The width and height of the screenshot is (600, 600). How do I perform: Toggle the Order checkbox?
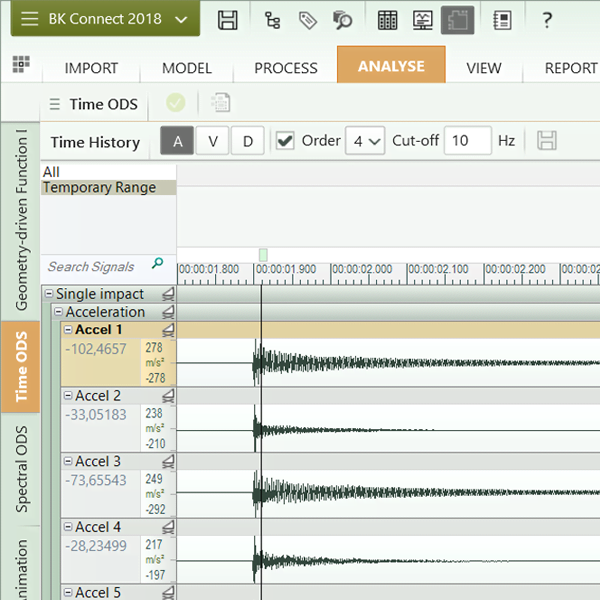286,141
